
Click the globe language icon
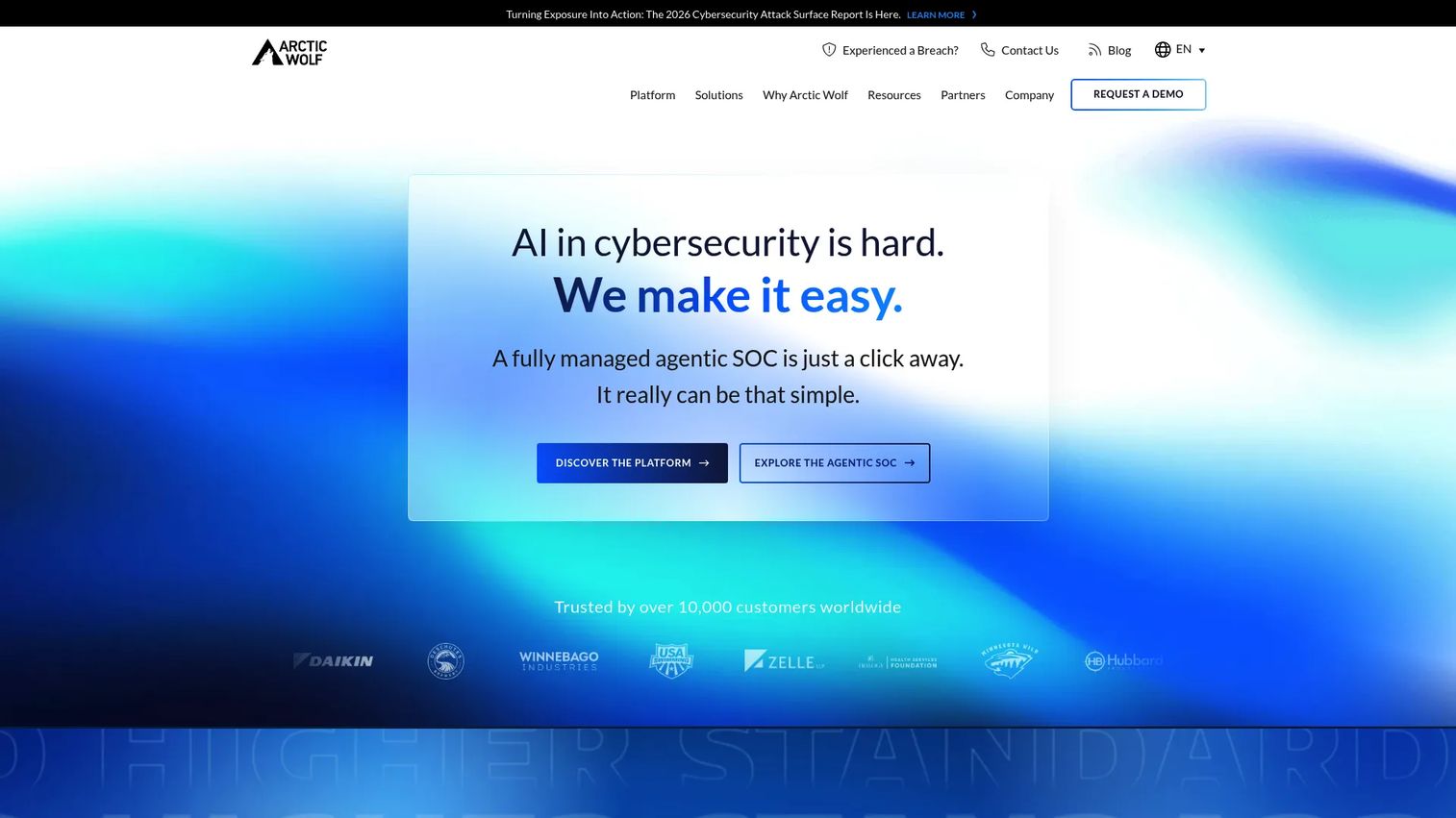(x=1163, y=50)
